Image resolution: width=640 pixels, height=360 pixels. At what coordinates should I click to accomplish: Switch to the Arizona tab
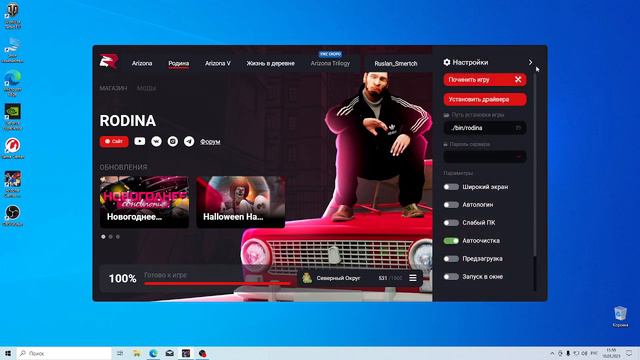(142, 63)
